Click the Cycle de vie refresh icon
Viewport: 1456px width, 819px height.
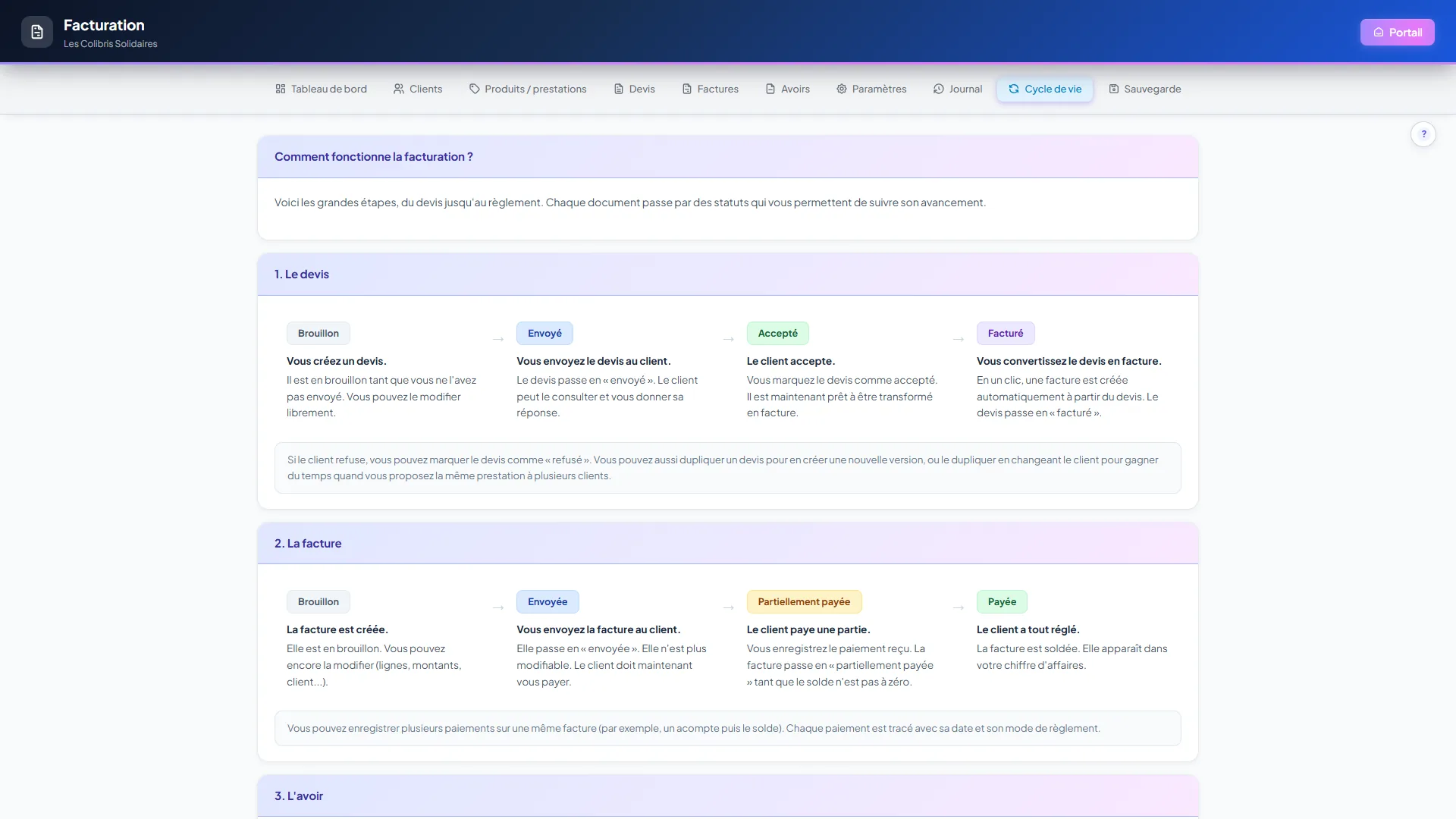pos(1014,89)
